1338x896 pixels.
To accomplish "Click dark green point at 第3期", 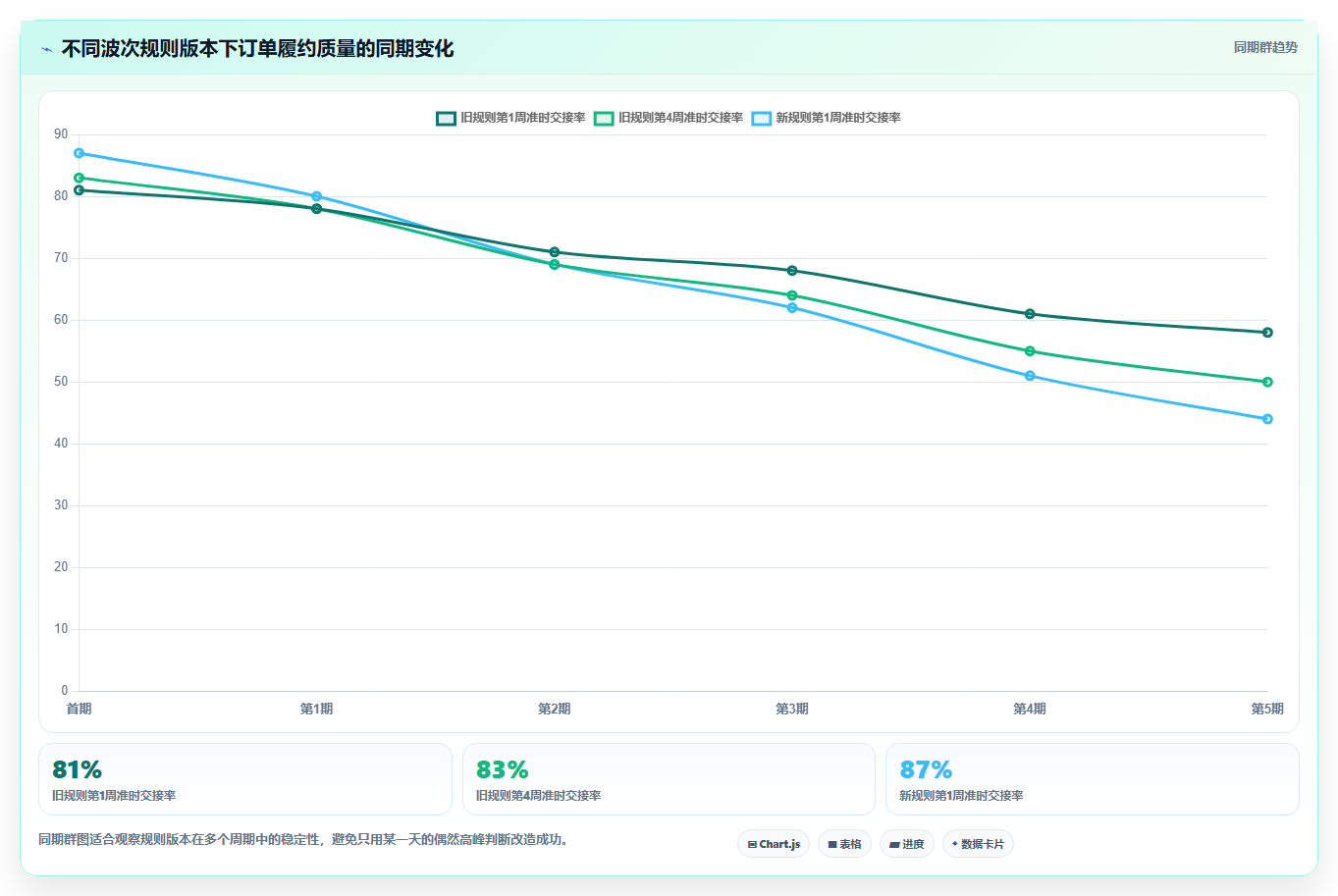I will click(x=792, y=271).
